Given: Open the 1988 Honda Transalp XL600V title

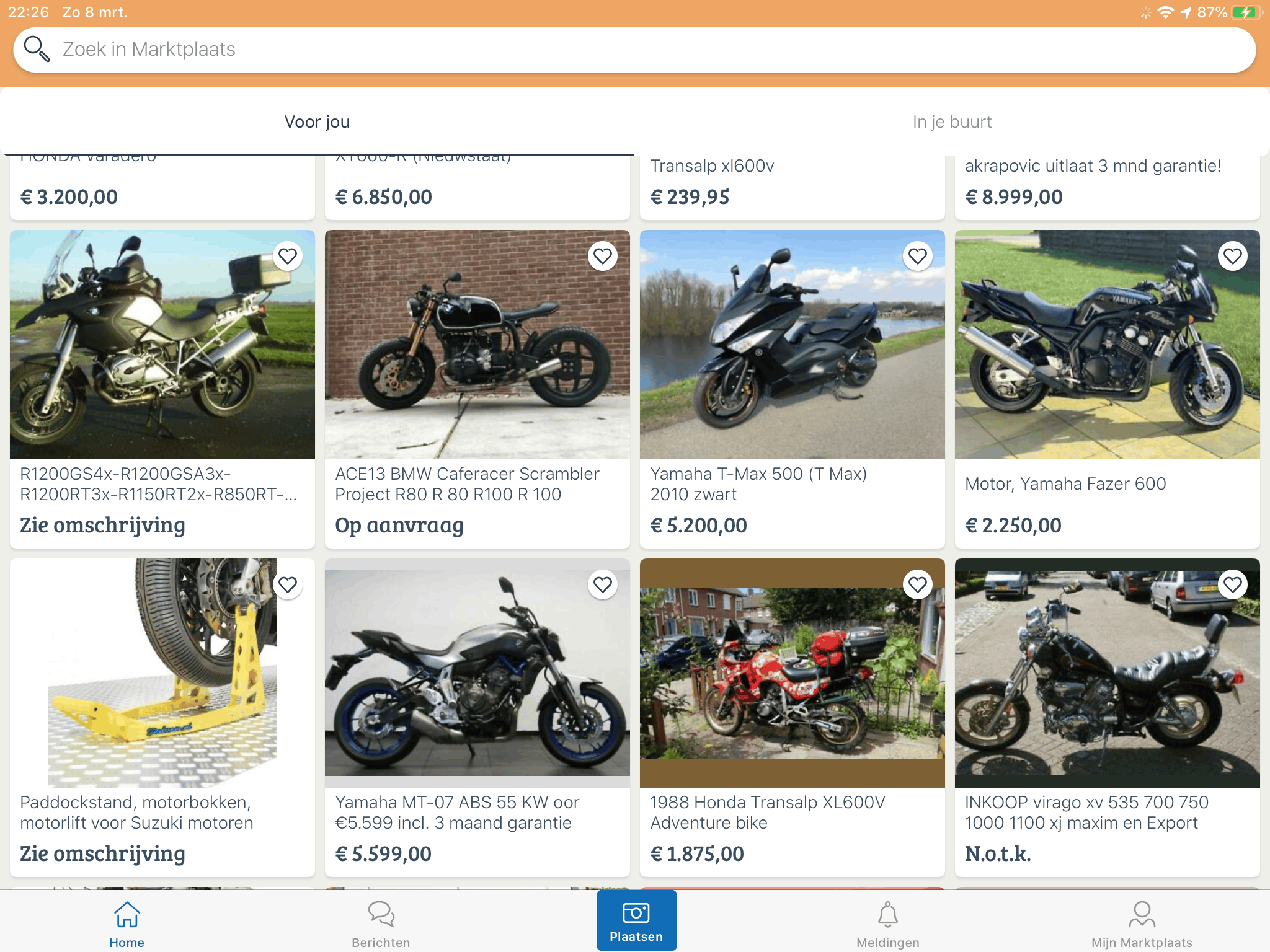Looking at the screenshot, I should click(x=768, y=812).
